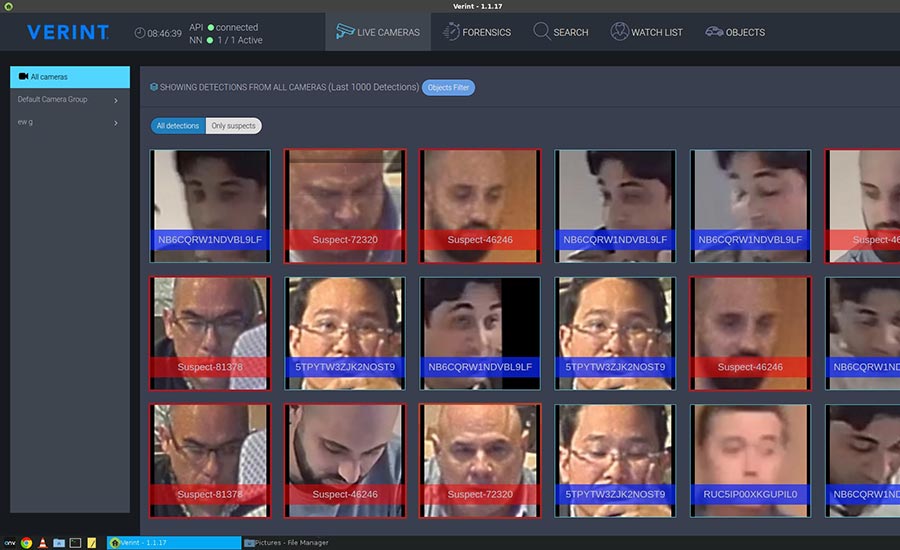Open the terminal from the taskbar
This screenshot has width=900, height=550.
coord(75,542)
